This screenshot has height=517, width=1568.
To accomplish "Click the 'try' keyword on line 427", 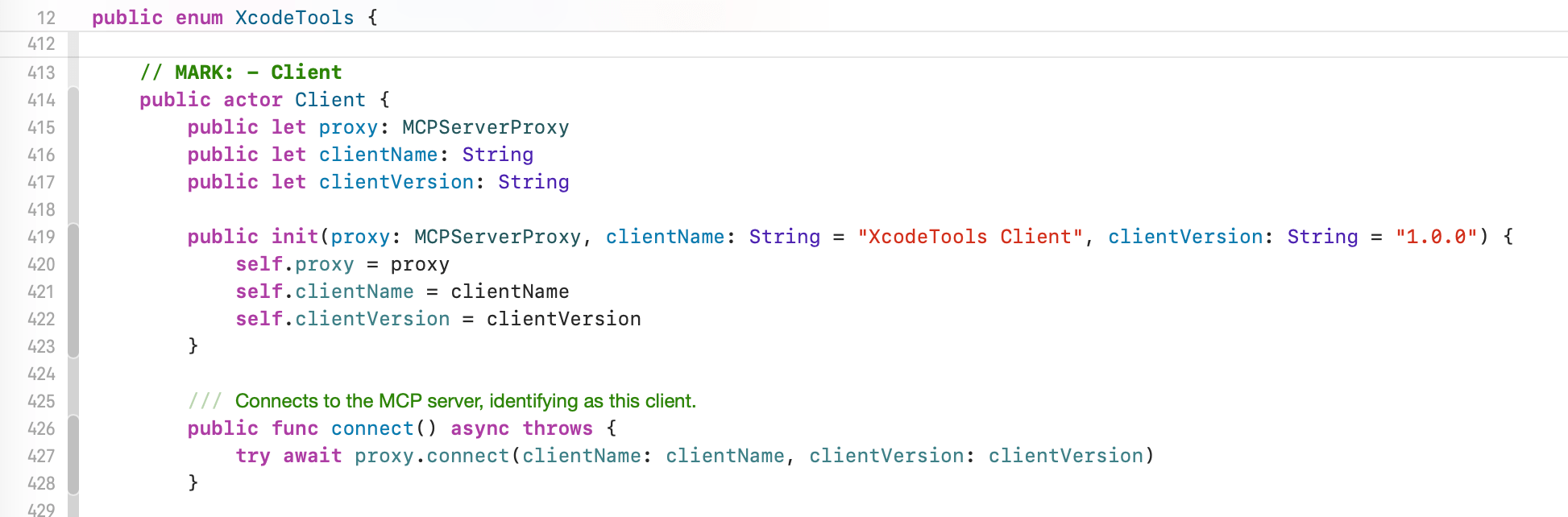I will coord(253,455).
